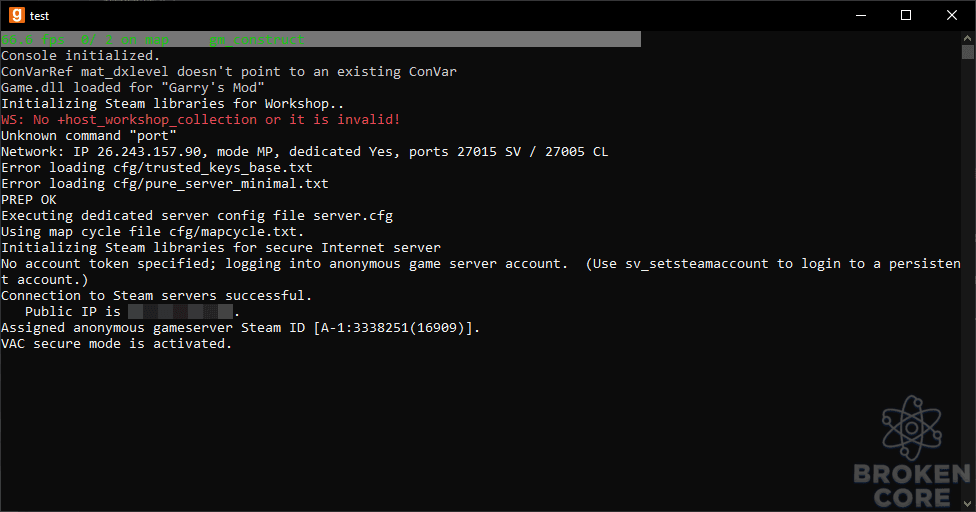Minimize the test console window
The width and height of the screenshot is (976, 512).
point(861,15)
